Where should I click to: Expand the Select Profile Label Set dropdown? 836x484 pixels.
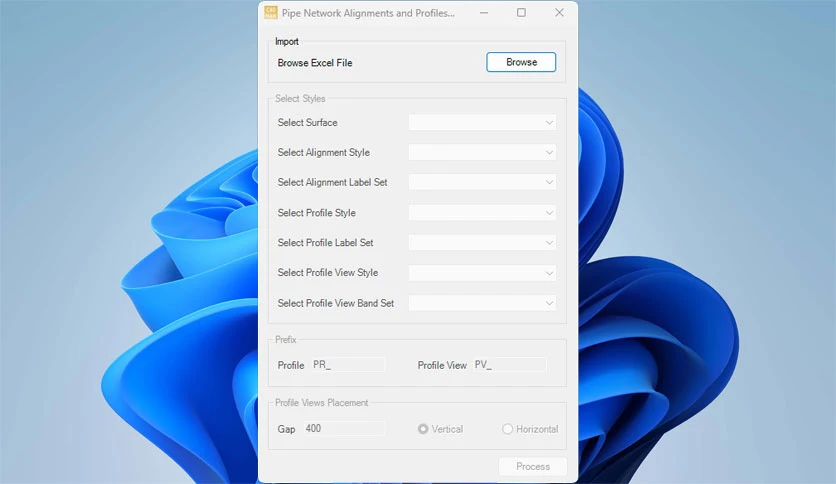(x=483, y=243)
